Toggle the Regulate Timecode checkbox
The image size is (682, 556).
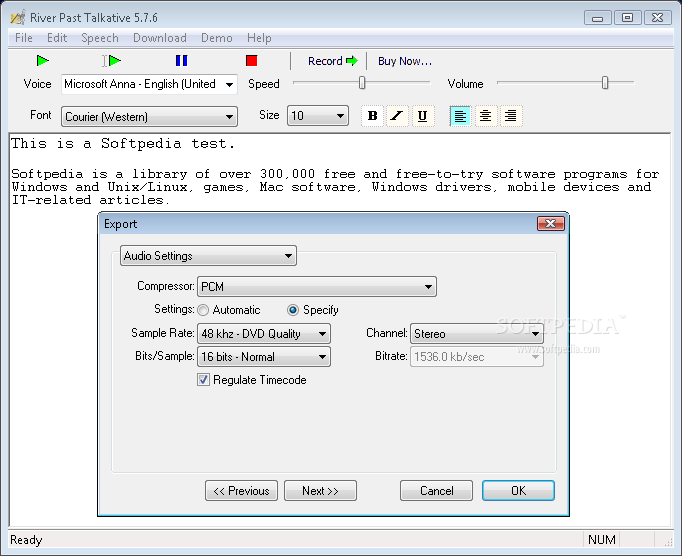point(203,380)
